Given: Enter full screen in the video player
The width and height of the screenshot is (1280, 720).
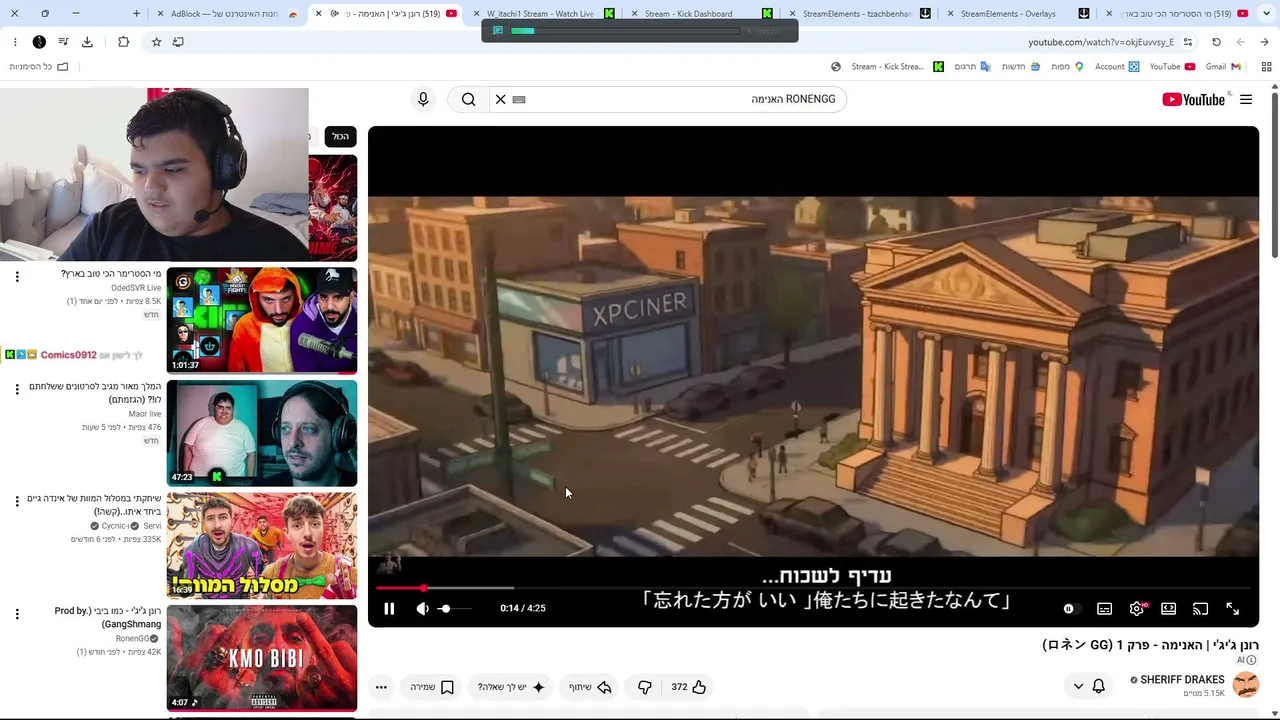Looking at the screenshot, I should pyautogui.click(x=1232, y=608).
